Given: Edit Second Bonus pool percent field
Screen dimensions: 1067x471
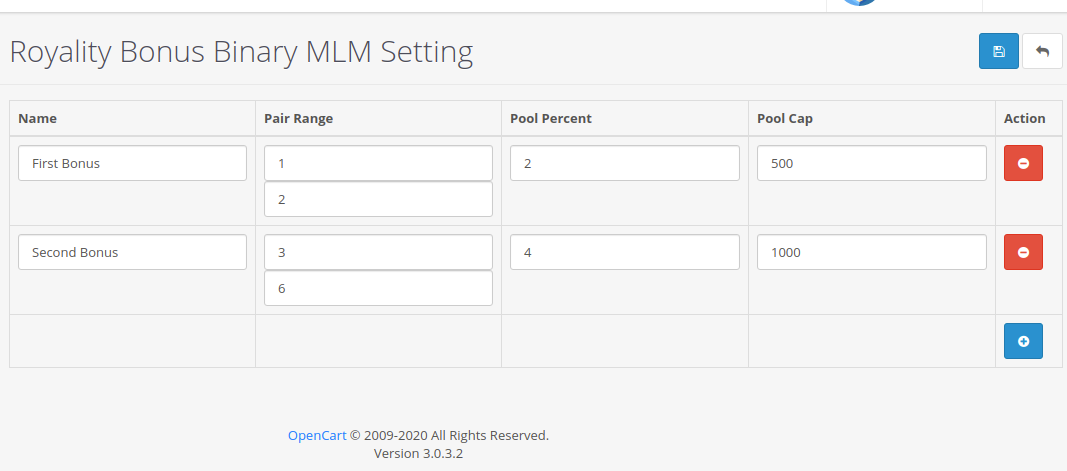Looking at the screenshot, I should coord(625,252).
